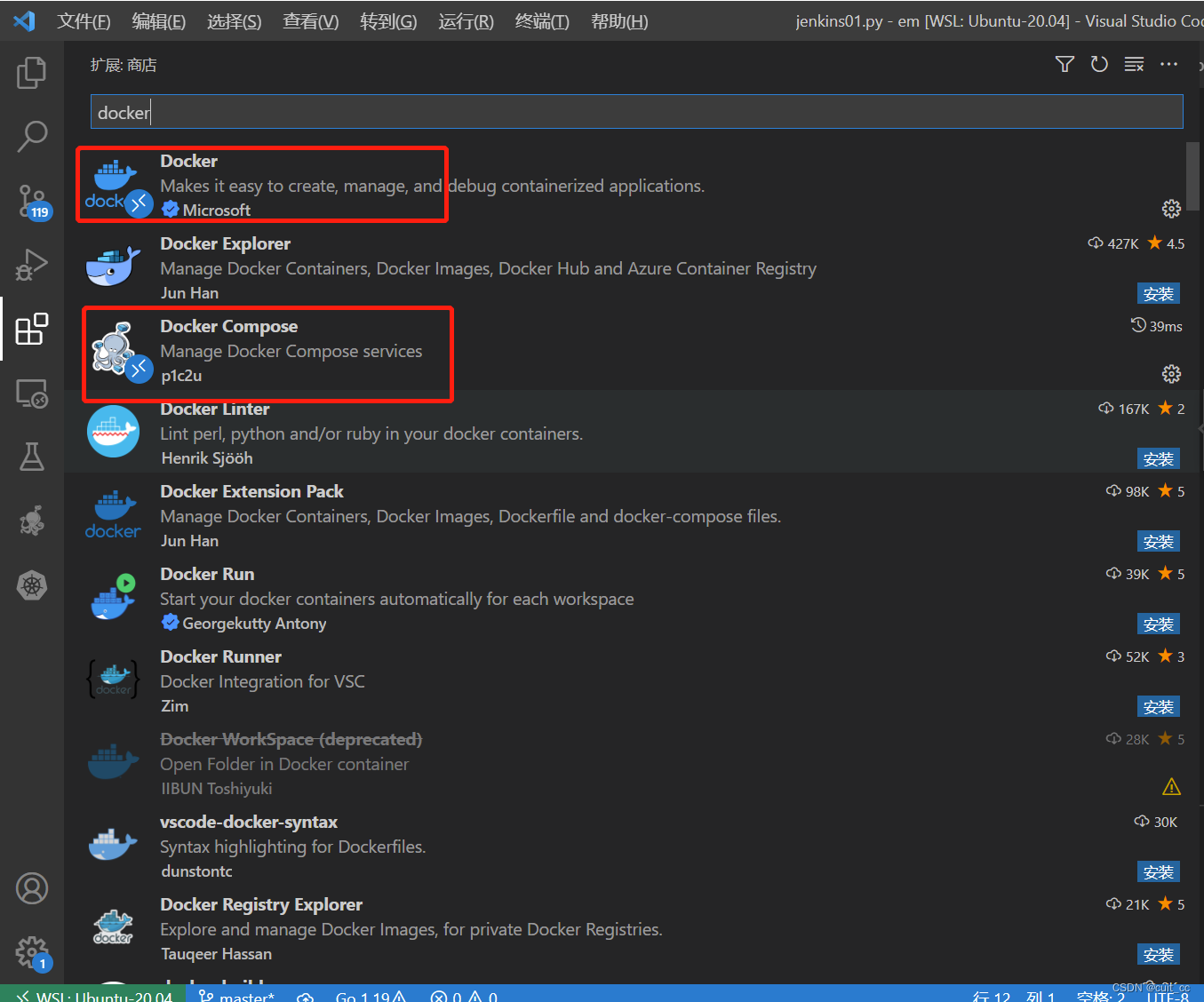Click the synchronize changes status icon
The width and height of the screenshot is (1204, 1002).
pos(305,995)
